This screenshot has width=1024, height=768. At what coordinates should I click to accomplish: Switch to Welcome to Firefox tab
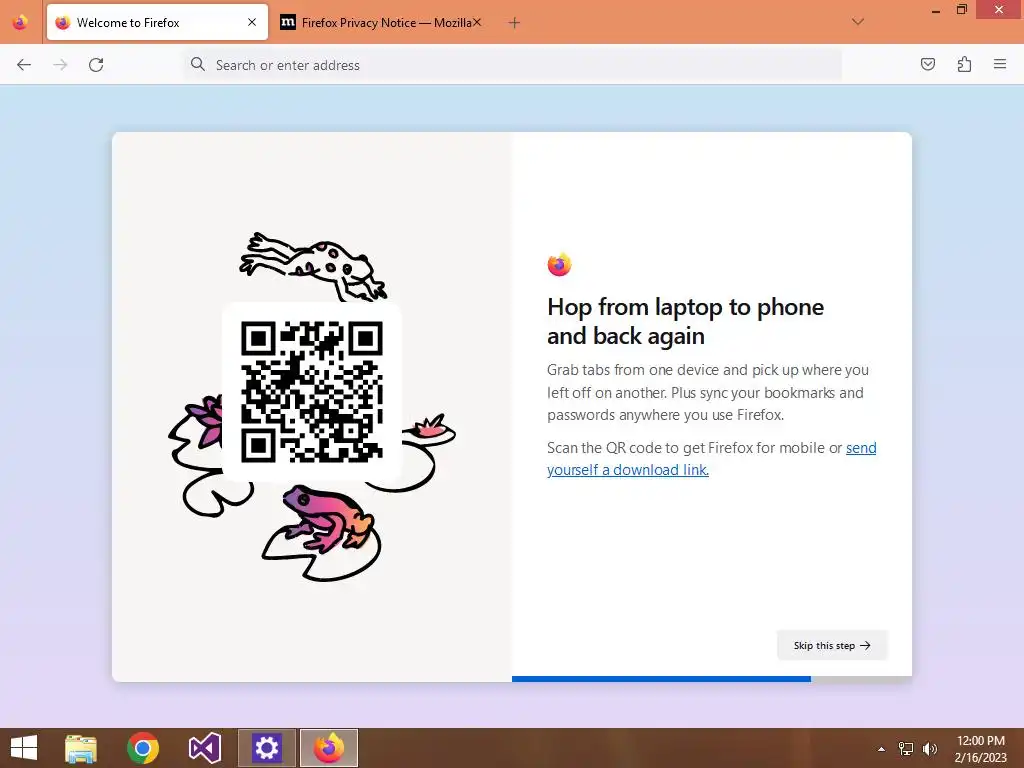coord(157,22)
